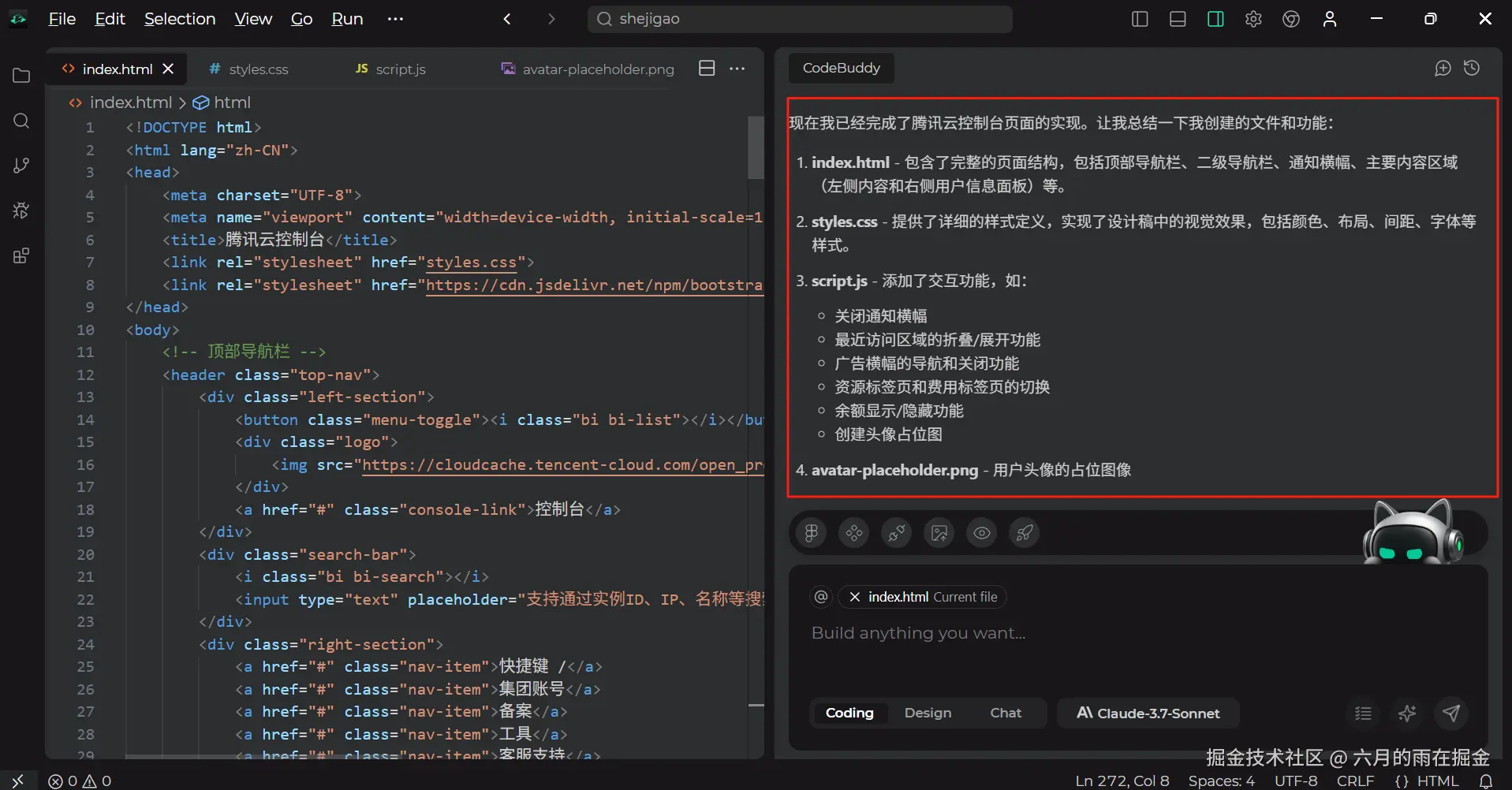
Task: Click the editor vertical scrollbar thumb
Action: pyautogui.click(x=756, y=148)
